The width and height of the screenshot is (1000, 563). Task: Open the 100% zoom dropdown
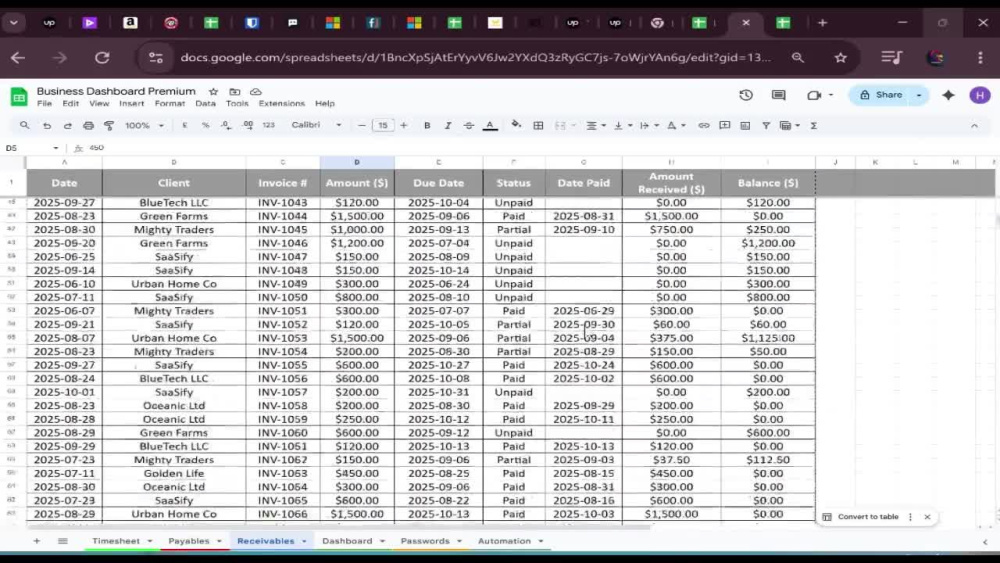[x=144, y=126]
